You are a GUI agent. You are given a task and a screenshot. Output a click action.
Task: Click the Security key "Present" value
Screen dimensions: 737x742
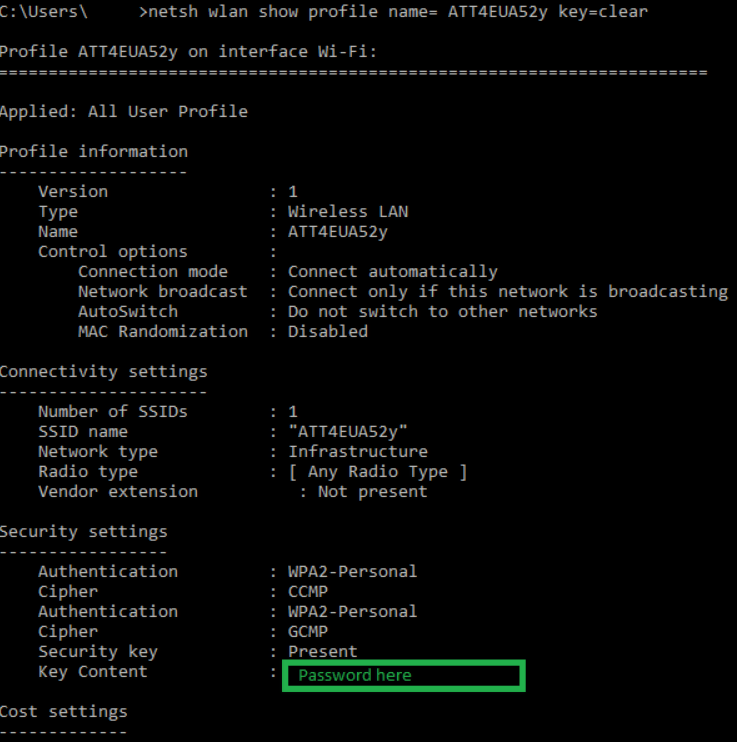click(x=322, y=651)
